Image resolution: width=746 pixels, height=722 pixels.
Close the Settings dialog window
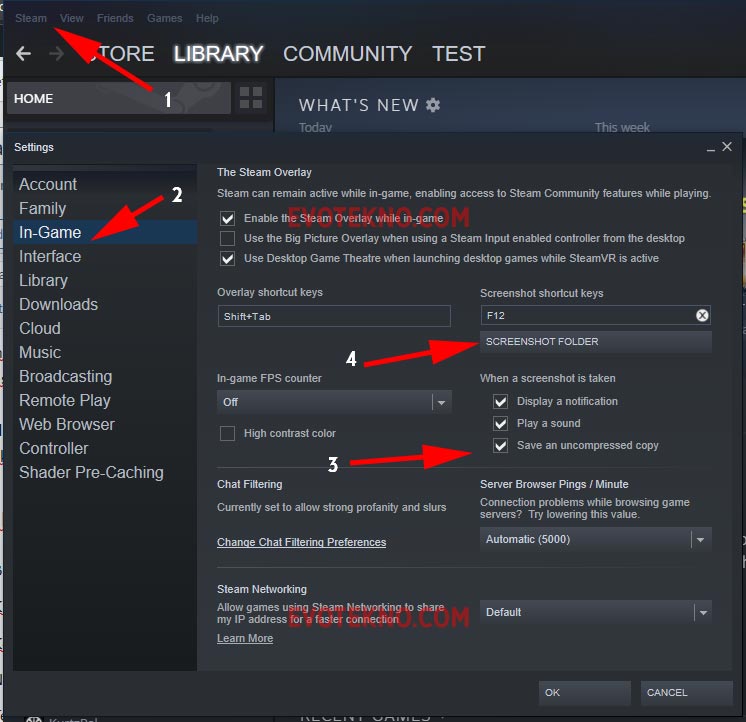(727, 147)
